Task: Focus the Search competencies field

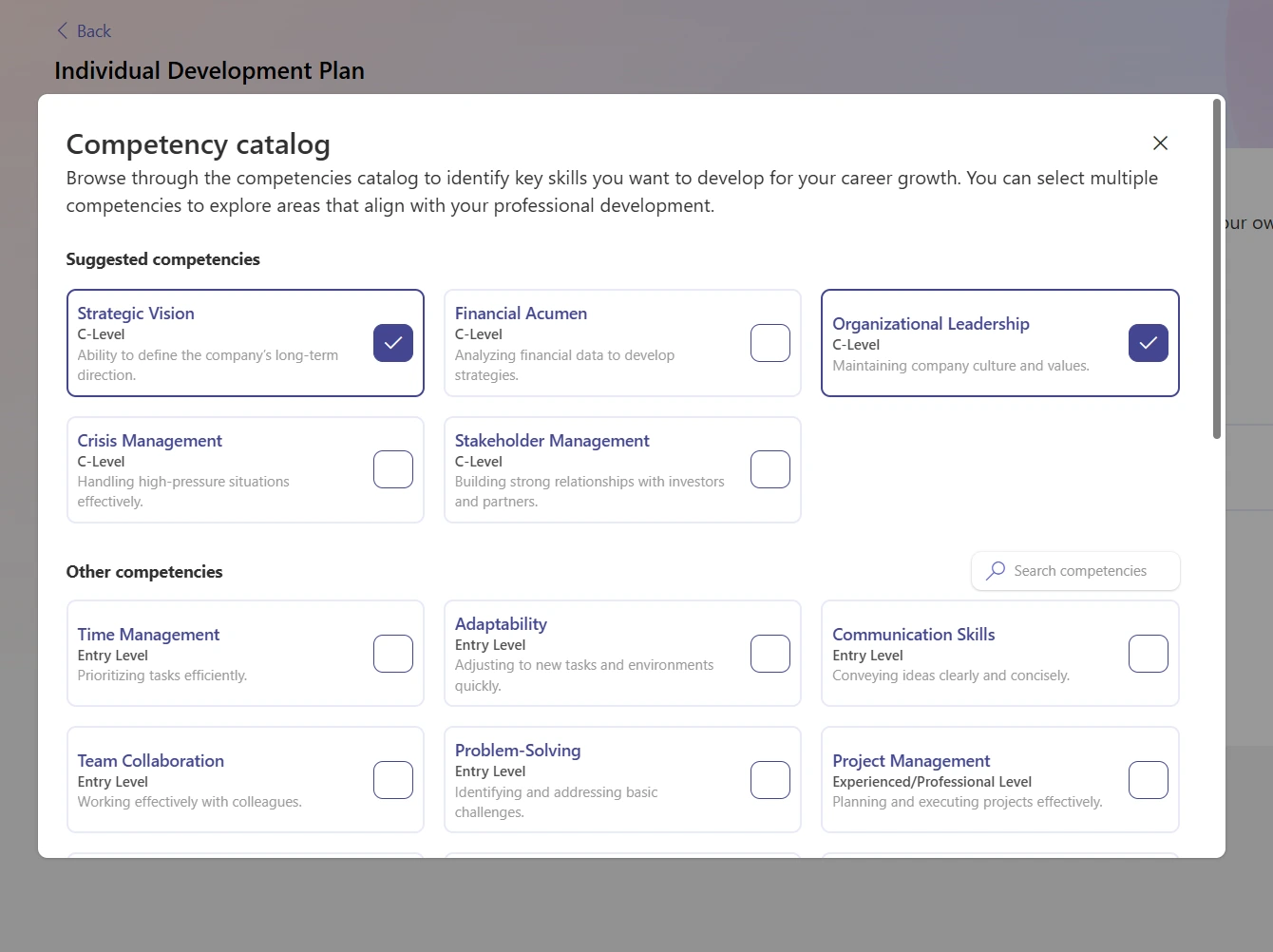Action: click(1075, 571)
